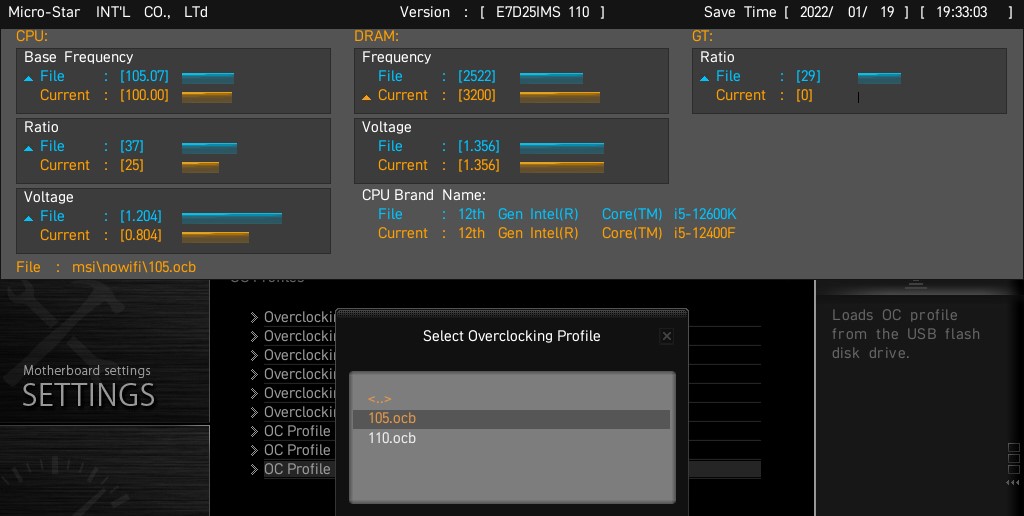Click the save time 19:33:03

coord(962,12)
